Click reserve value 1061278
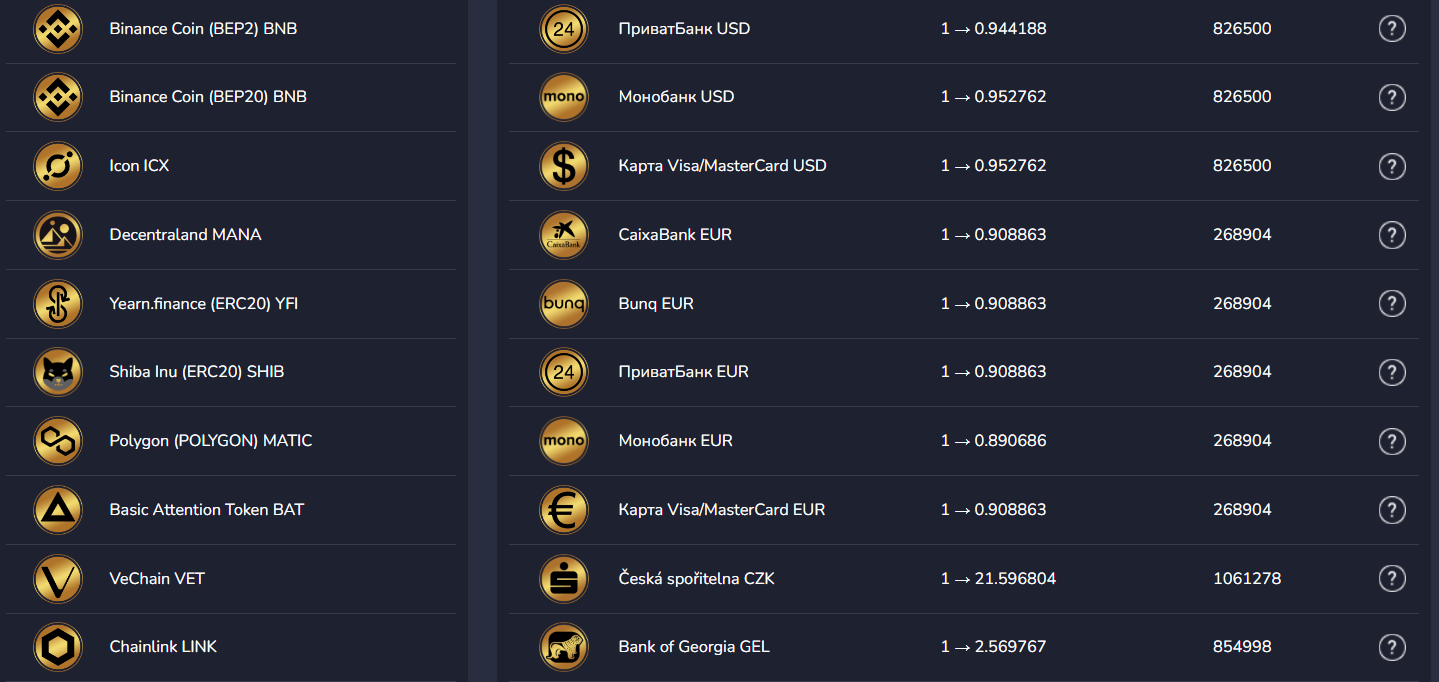1439x682 pixels. pyautogui.click(x=1247, y=578)
